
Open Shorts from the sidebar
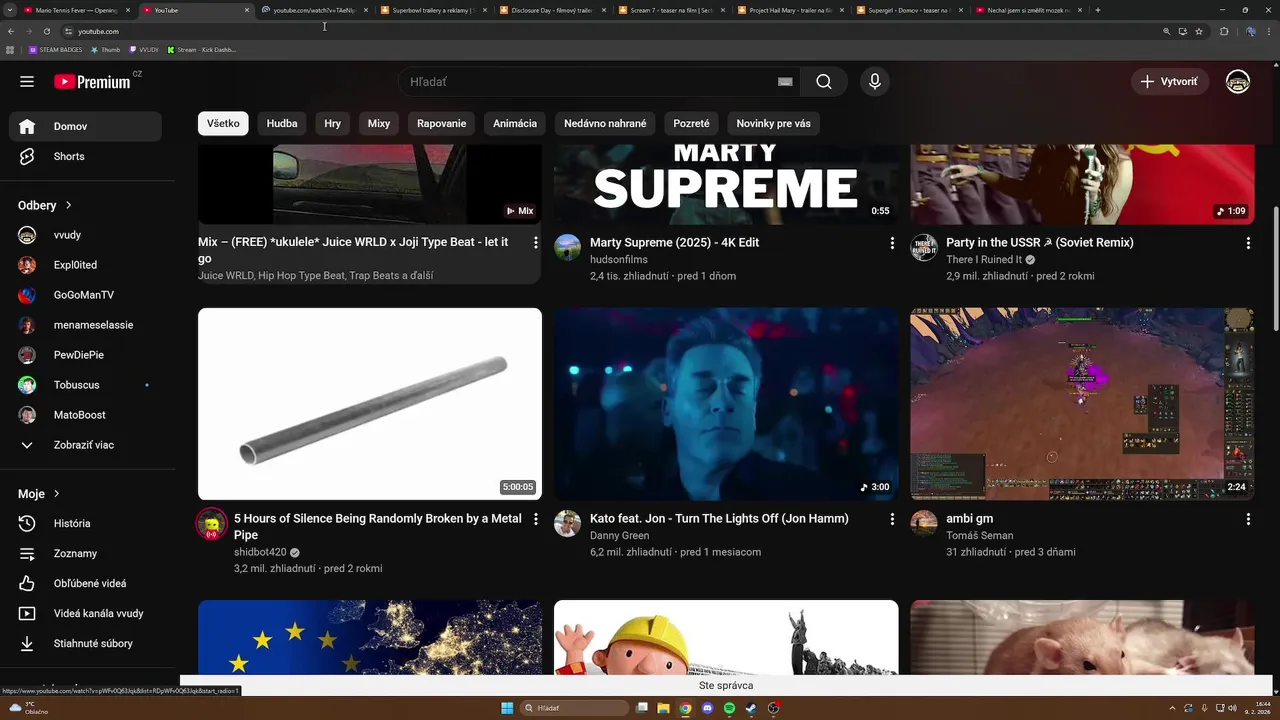pos(85,156)
